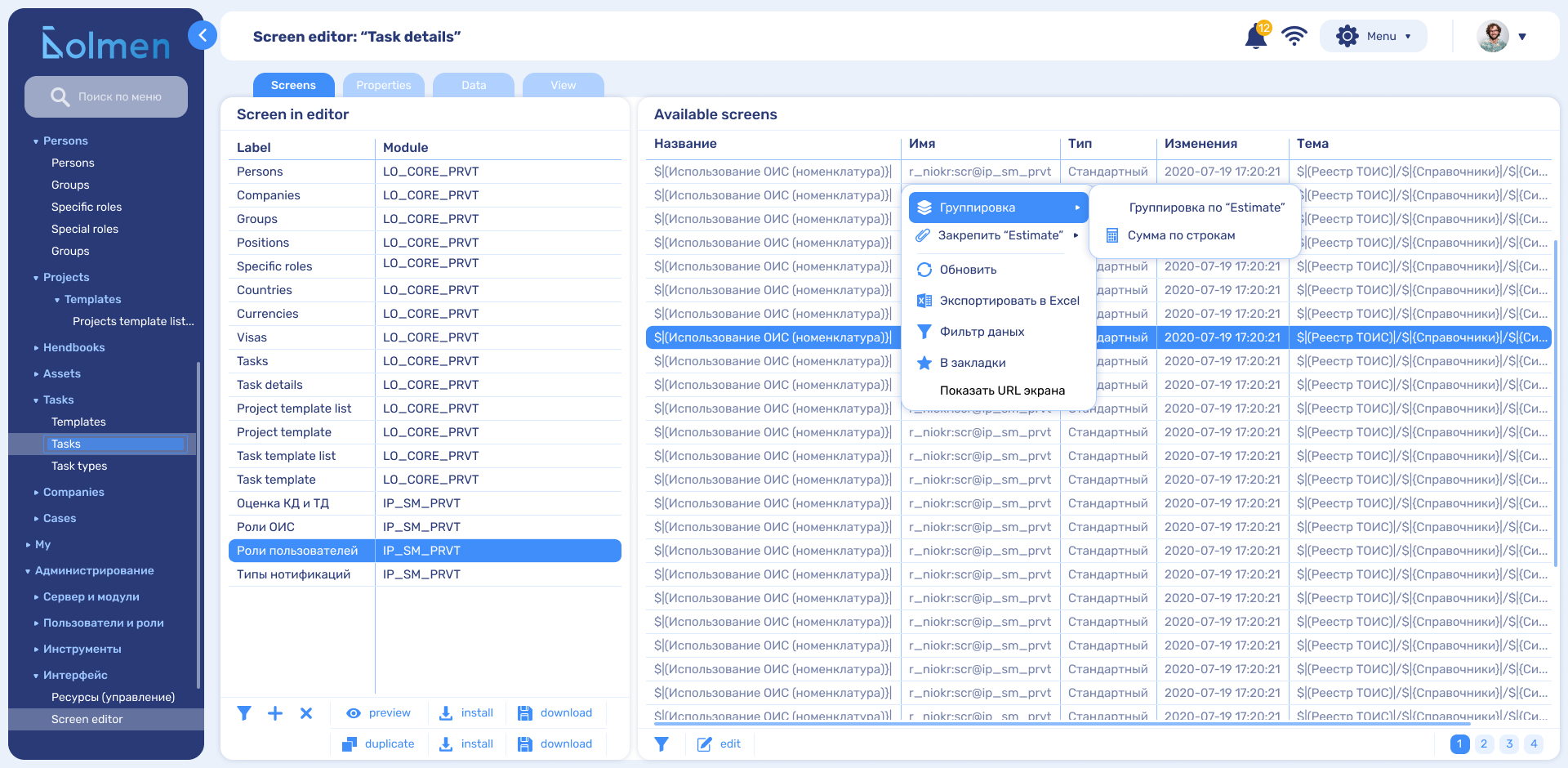Select the Роли ОИС row
The image size is (1568, 768).
(425, 527)
